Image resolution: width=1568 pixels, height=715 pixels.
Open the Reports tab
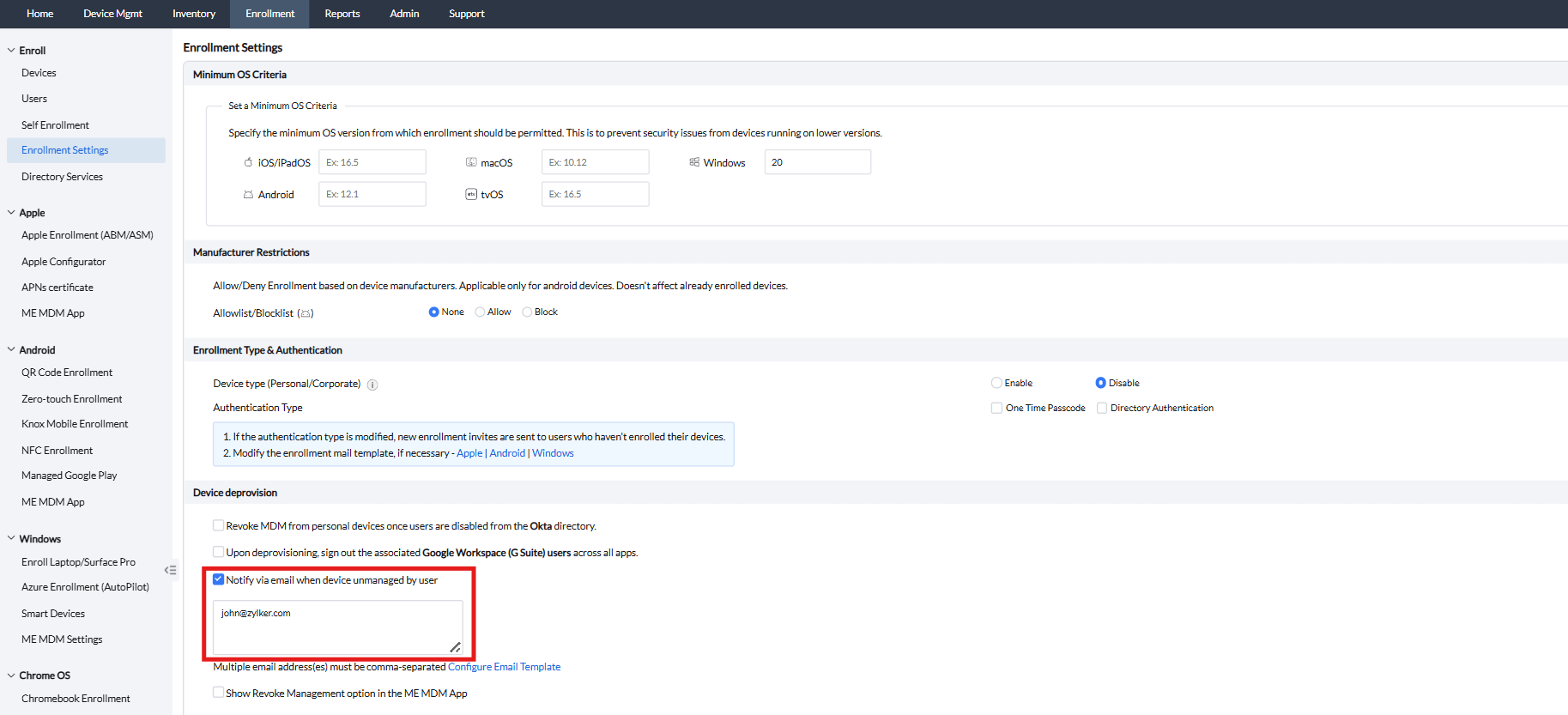point(342,14)
